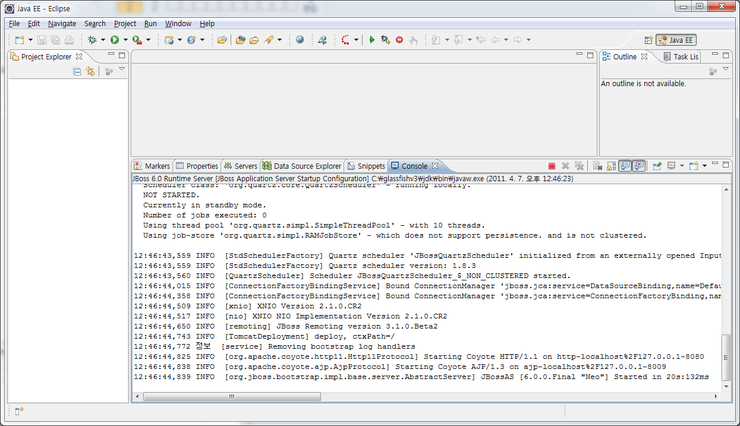Maximize the Console panel

pos(726,165)
